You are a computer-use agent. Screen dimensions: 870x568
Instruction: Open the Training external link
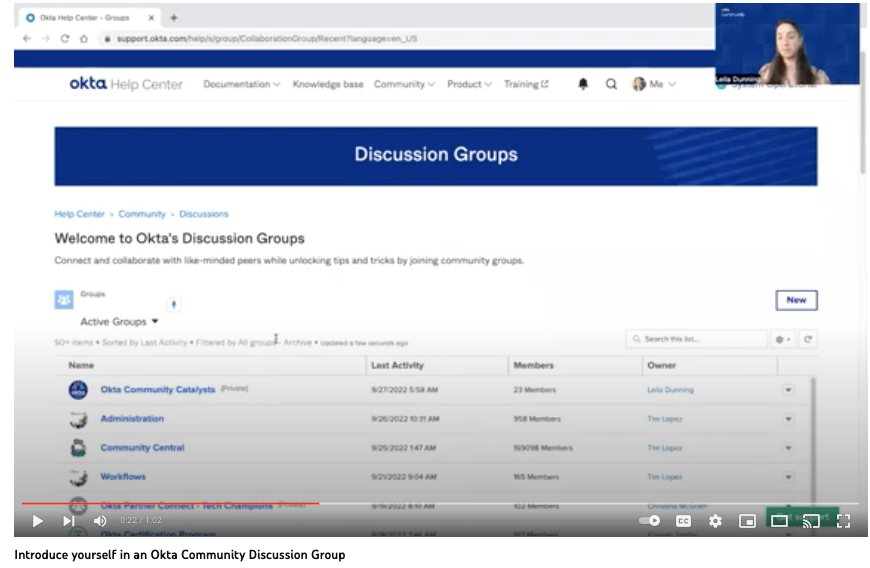click(526, 84)
